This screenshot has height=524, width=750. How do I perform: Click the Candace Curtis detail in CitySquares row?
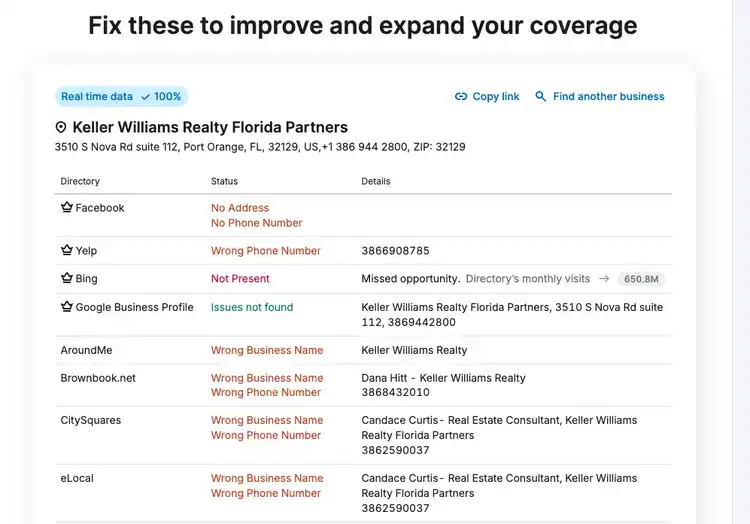(x=499, y=427)
